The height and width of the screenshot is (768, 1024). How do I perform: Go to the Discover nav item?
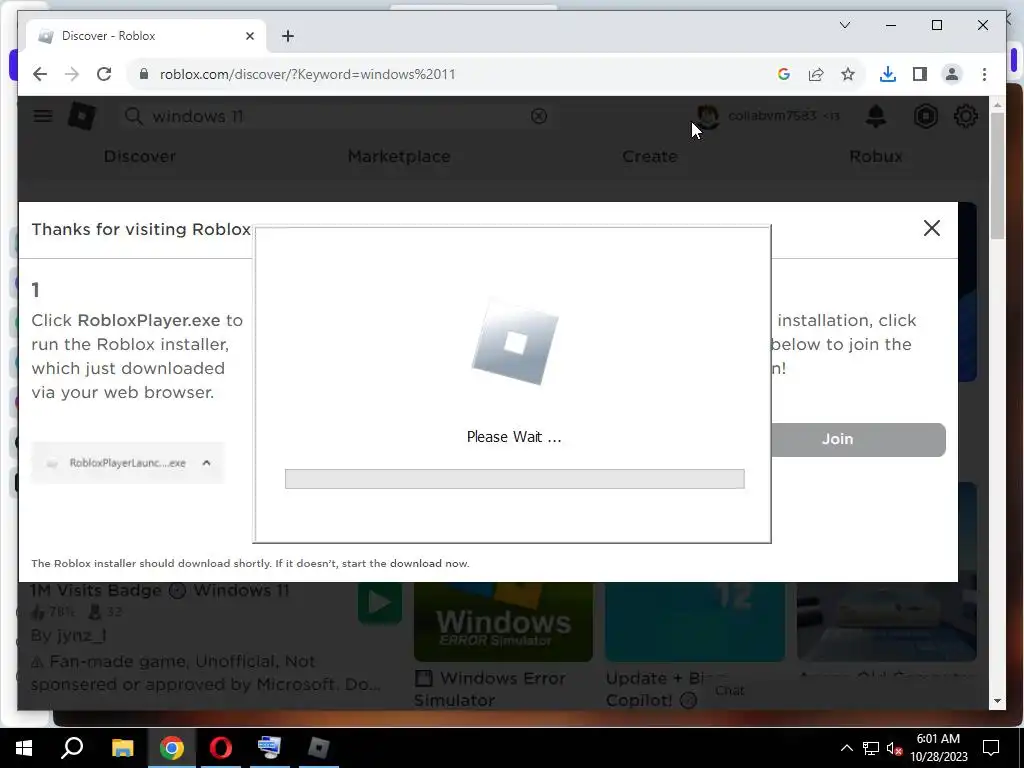[140, 157]
